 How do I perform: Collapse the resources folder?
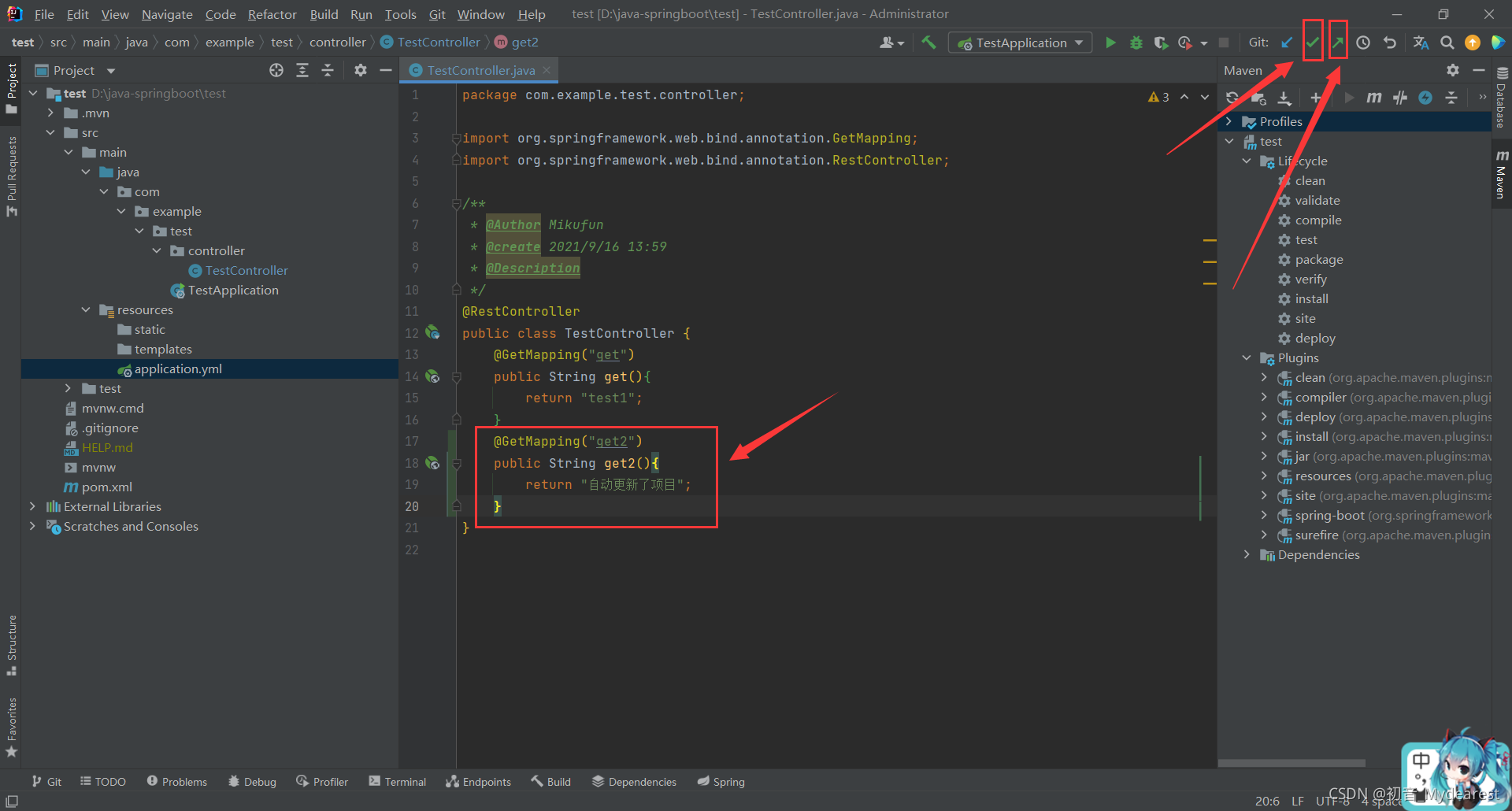86,309
